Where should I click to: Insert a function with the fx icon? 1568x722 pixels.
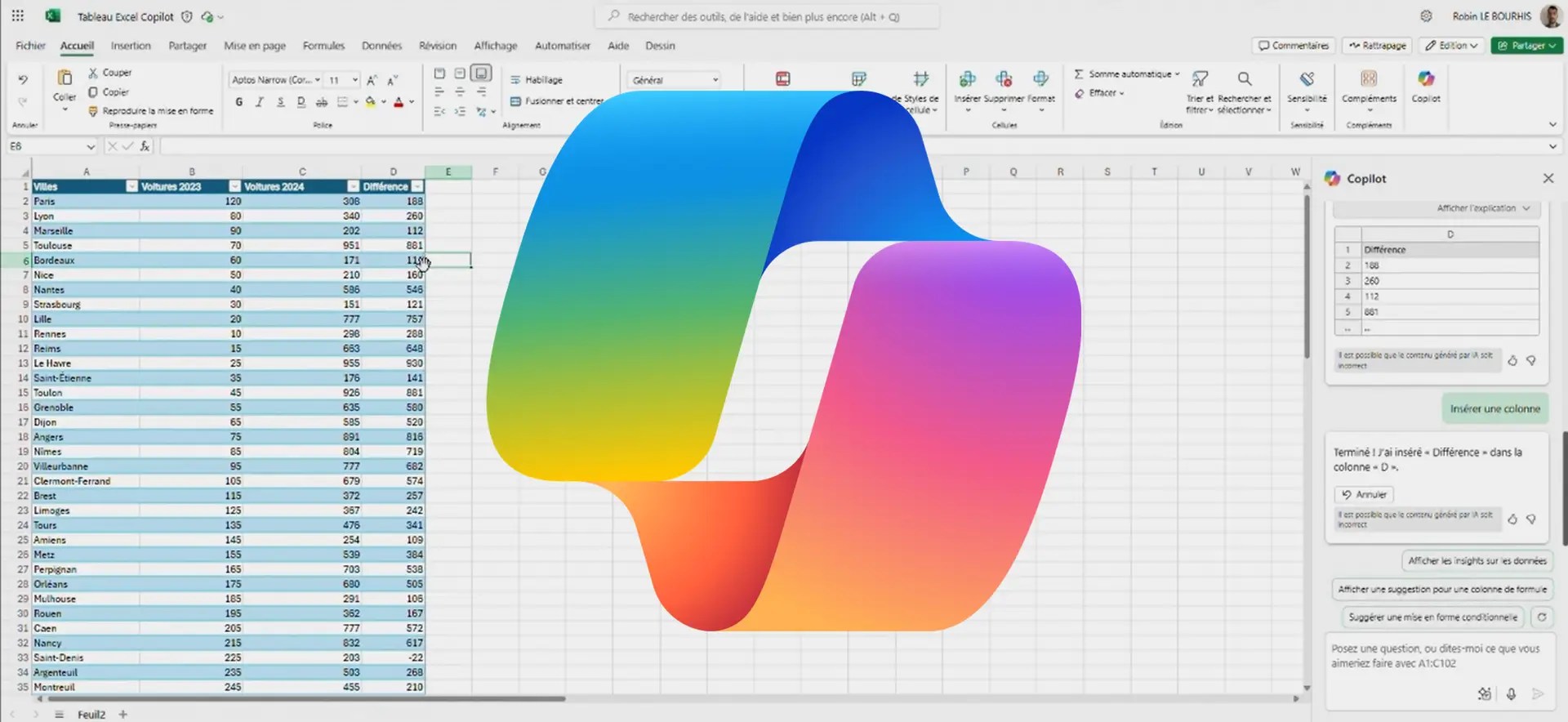tap(145, 146)
